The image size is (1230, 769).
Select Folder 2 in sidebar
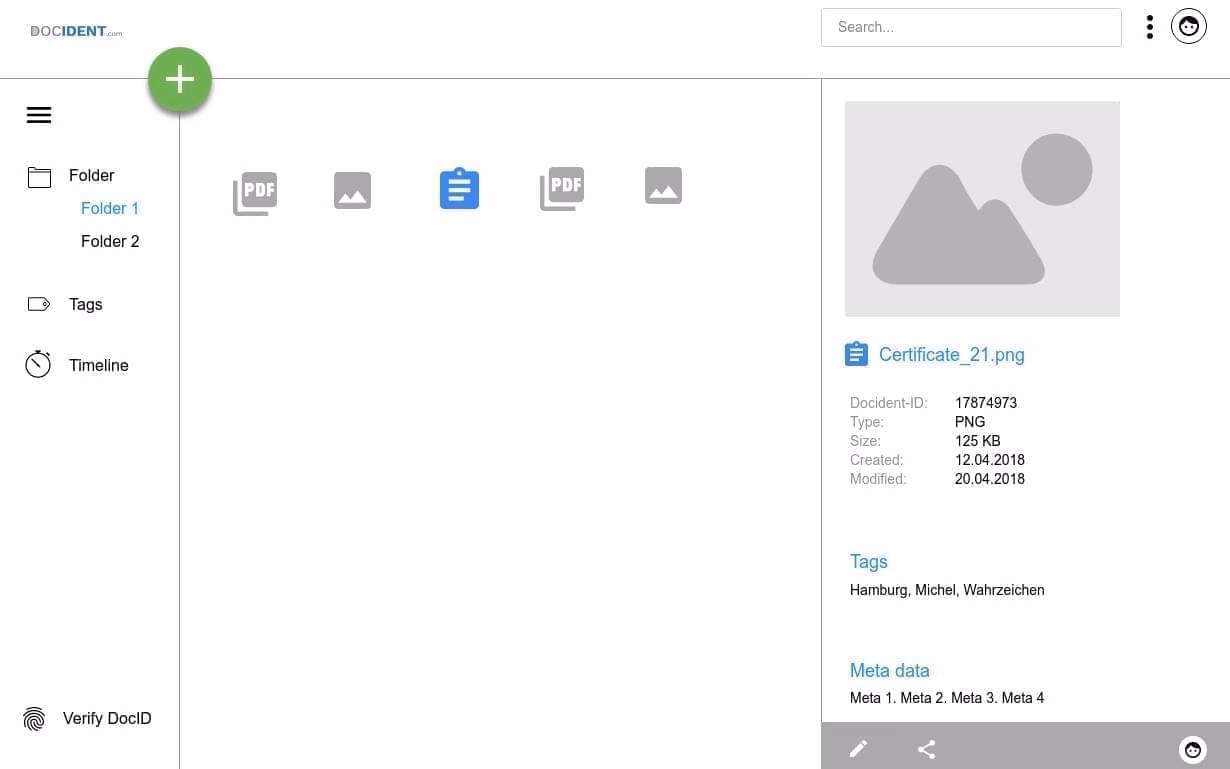110,241
